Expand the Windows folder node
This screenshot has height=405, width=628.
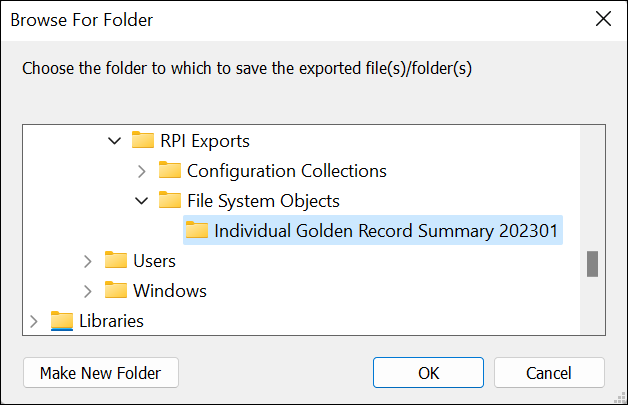[88, 291]
